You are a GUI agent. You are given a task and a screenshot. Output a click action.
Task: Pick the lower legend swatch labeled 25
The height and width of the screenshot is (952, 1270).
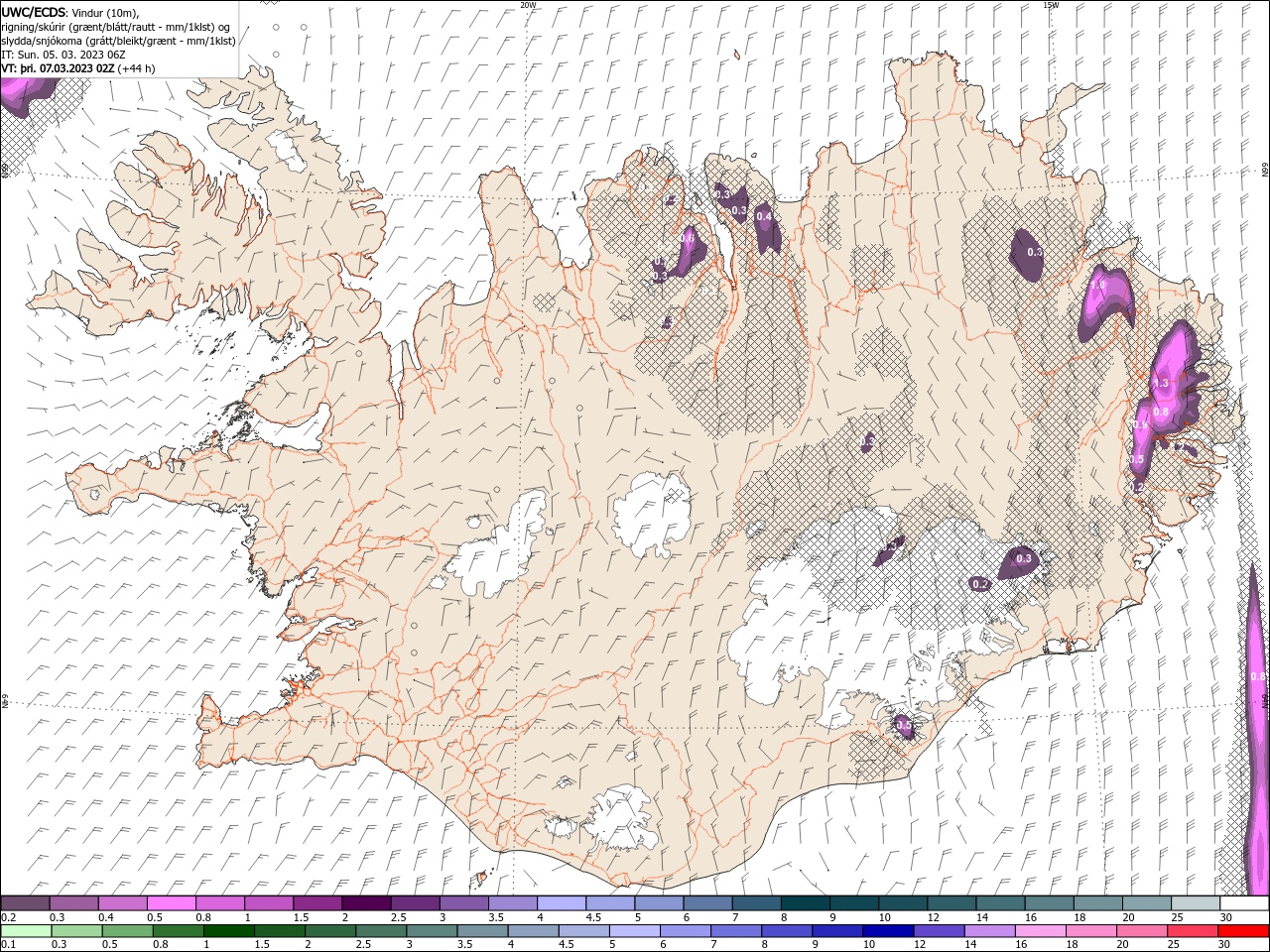point(1194,931)
